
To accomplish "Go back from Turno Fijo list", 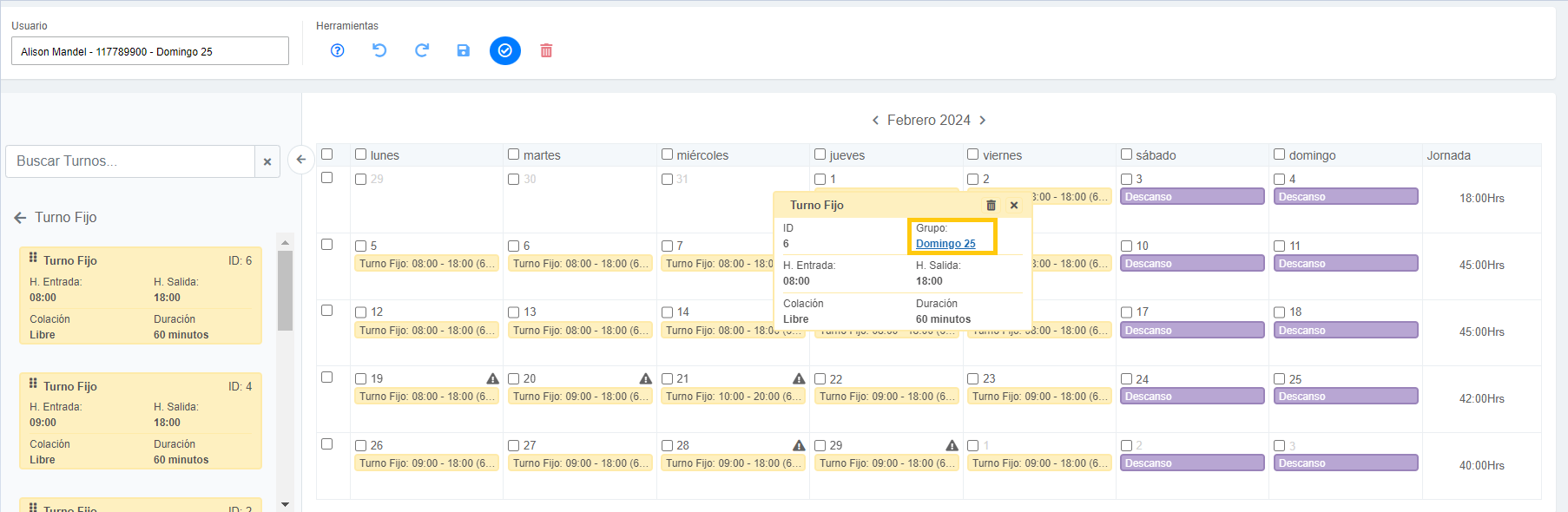I will pos(20,218).
